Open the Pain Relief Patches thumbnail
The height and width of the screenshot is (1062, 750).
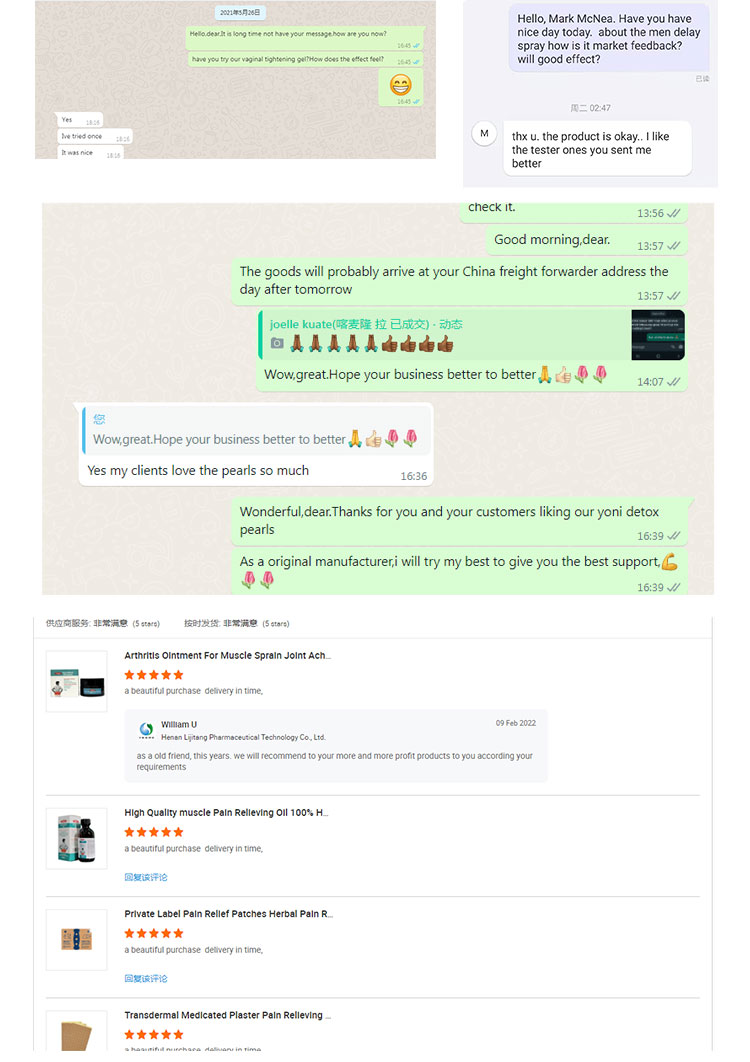(77, 939)
